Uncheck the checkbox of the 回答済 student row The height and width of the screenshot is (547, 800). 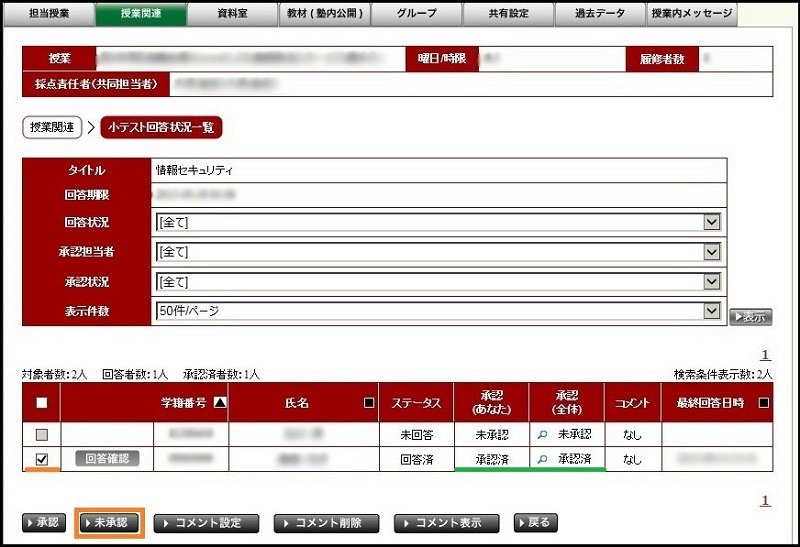(x=41, y=459)
